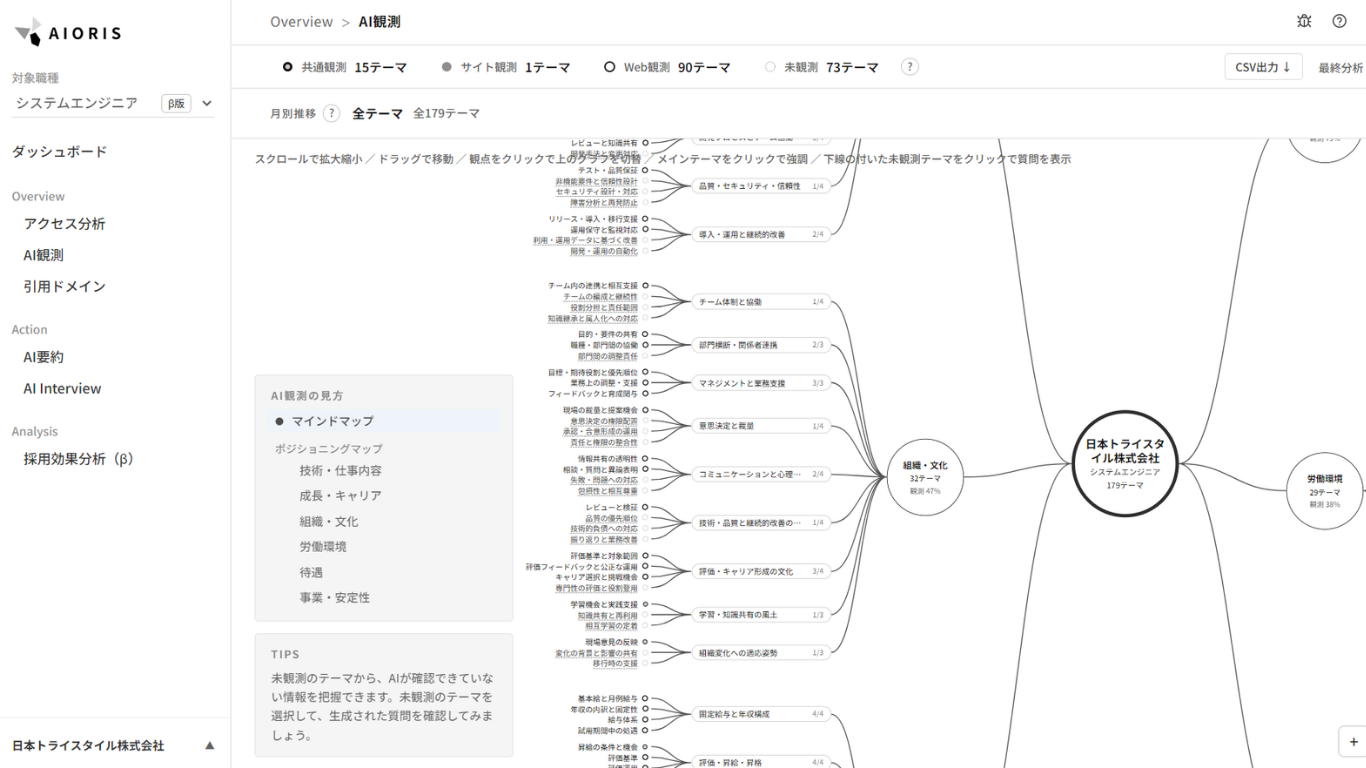The height and width of the screenshot is (768, 1366).
Task: Click the 組織・文化 32テーマ circle node
Action: 925,477
